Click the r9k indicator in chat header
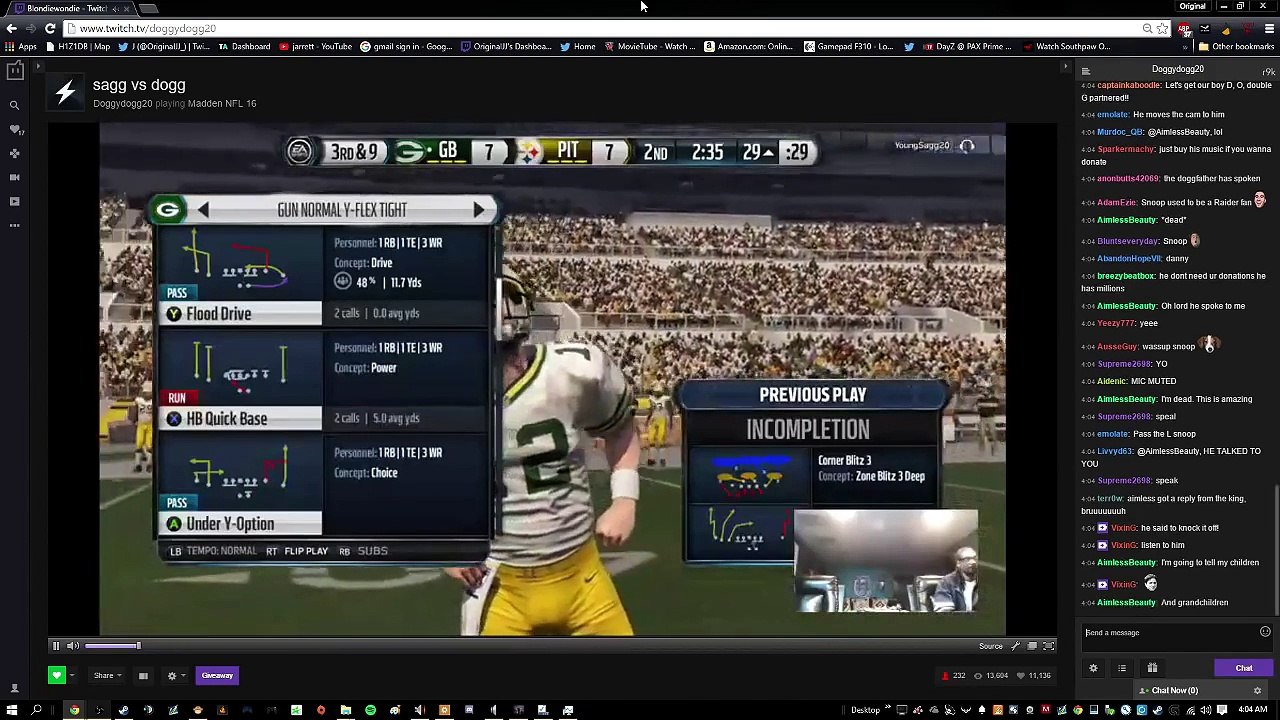The width and height of the screenshot is (1280, 720). click(1269, 71)
